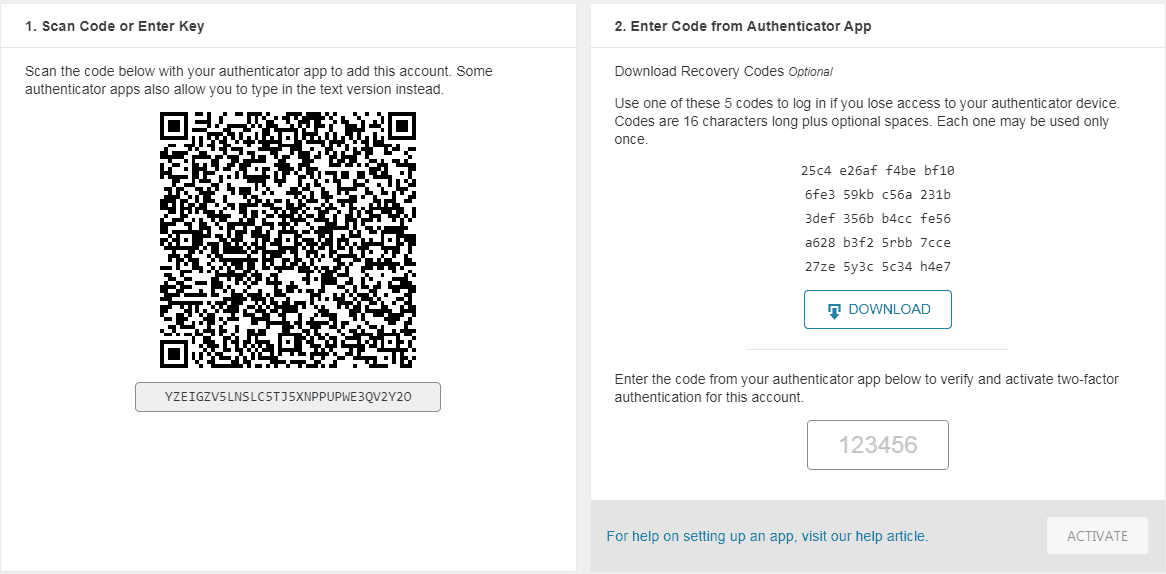Viewport: 1166px width, 574px height.
Task: Select the secret key text field
Action: (x=288, y=397)
